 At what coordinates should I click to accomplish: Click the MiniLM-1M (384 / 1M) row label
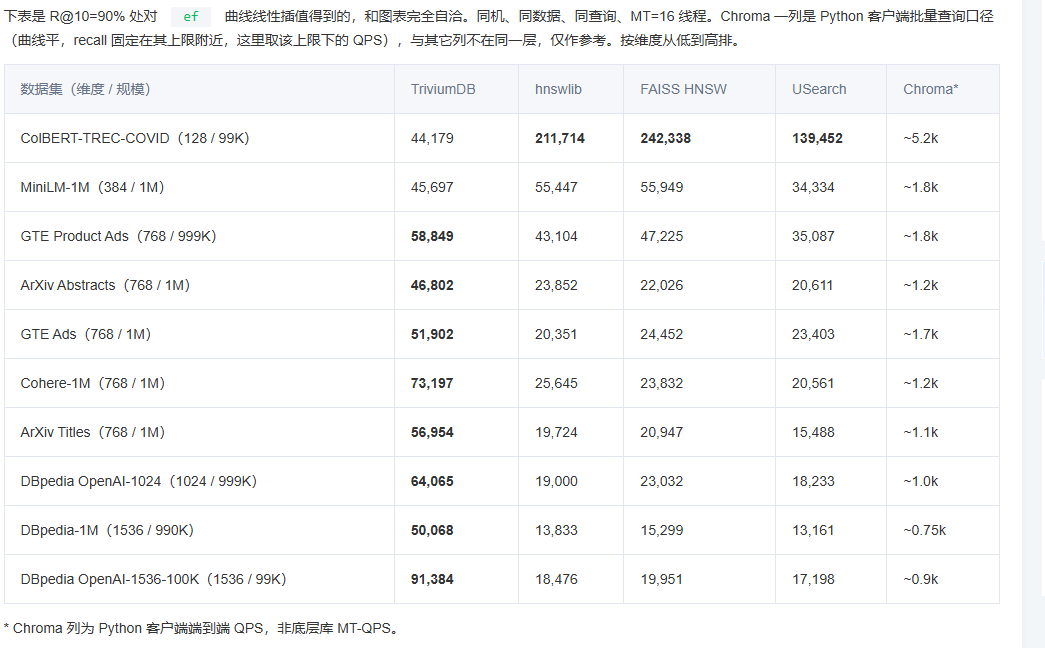tap(92, 187)
